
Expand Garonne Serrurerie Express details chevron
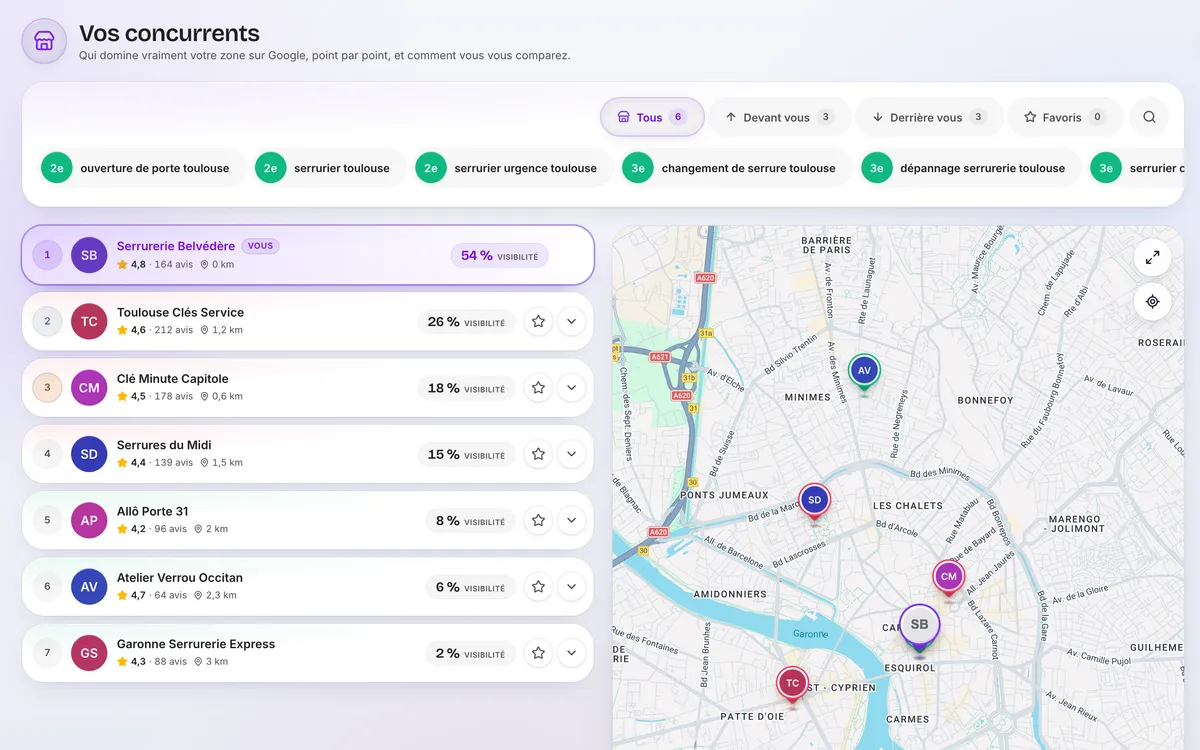point(571,653)
